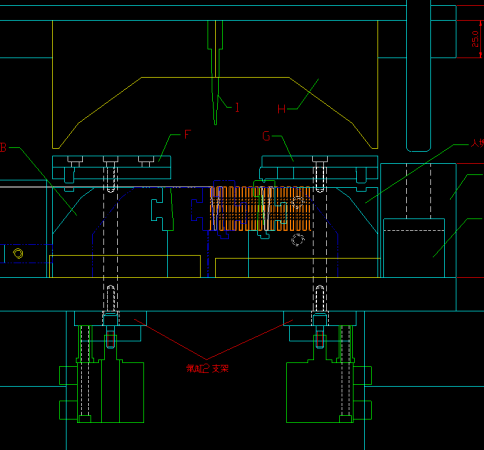This screenshot has width=484, height=450.
Task: Select the lower white dashed circle below the spring
Action: tap(298, 240)
